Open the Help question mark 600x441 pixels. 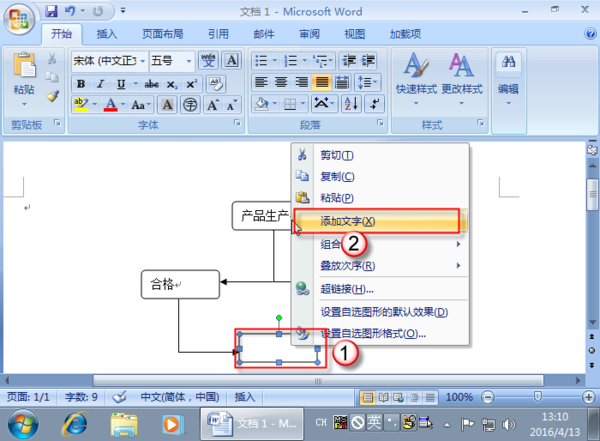590,34
